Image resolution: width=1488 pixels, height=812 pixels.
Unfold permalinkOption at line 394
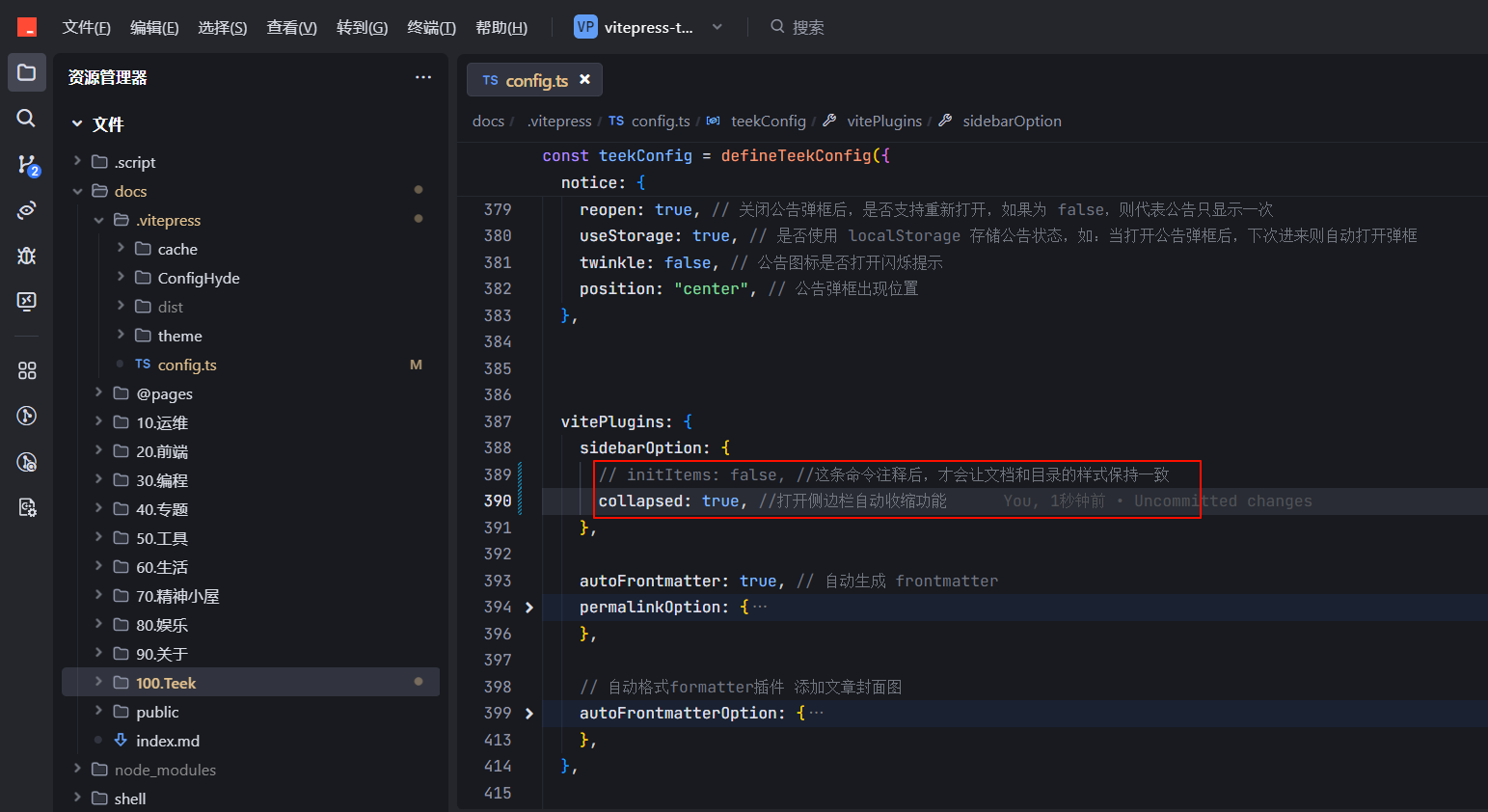(528, 608)
